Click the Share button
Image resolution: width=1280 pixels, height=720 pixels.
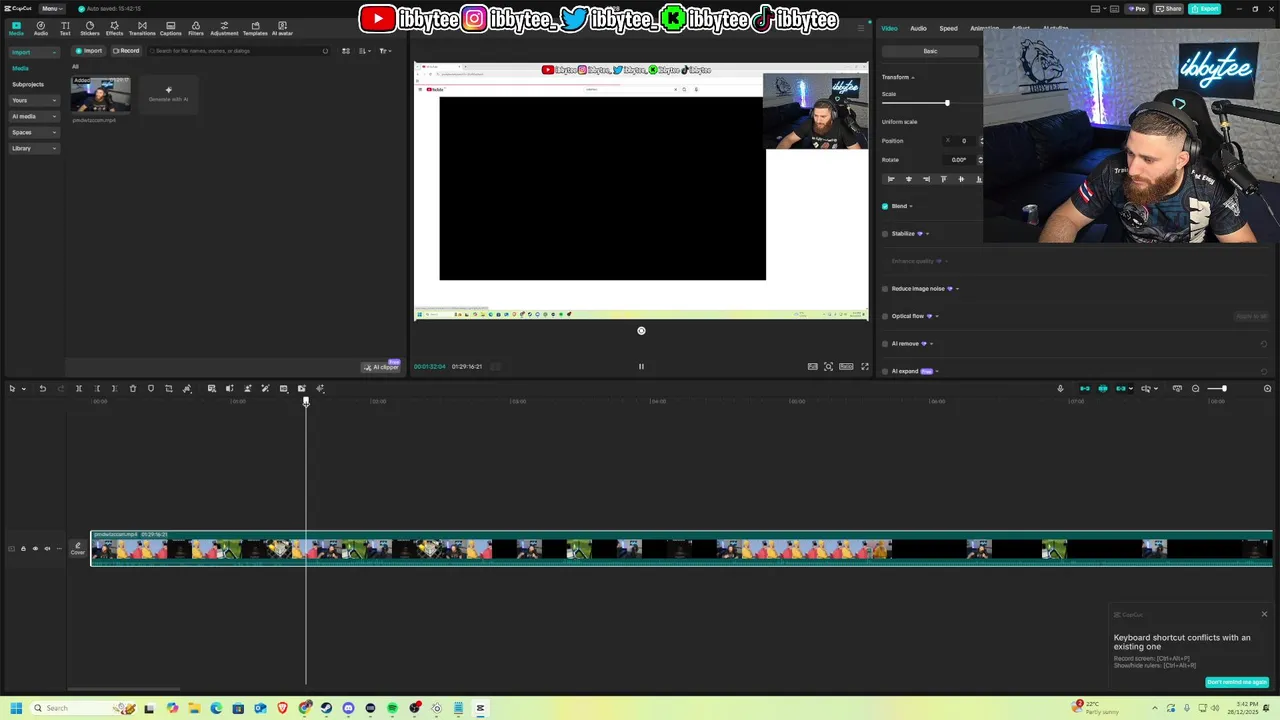[x=1168, y=9]
